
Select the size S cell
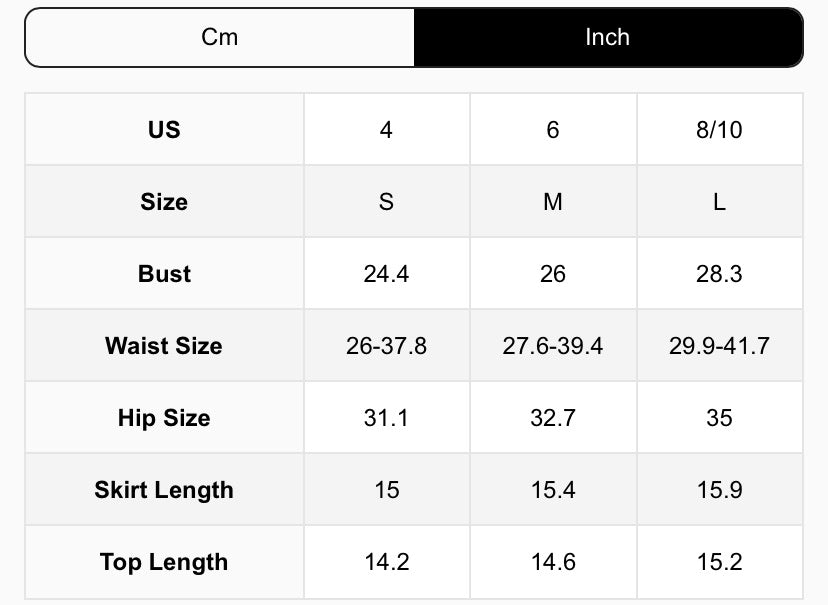click(386, 202)
